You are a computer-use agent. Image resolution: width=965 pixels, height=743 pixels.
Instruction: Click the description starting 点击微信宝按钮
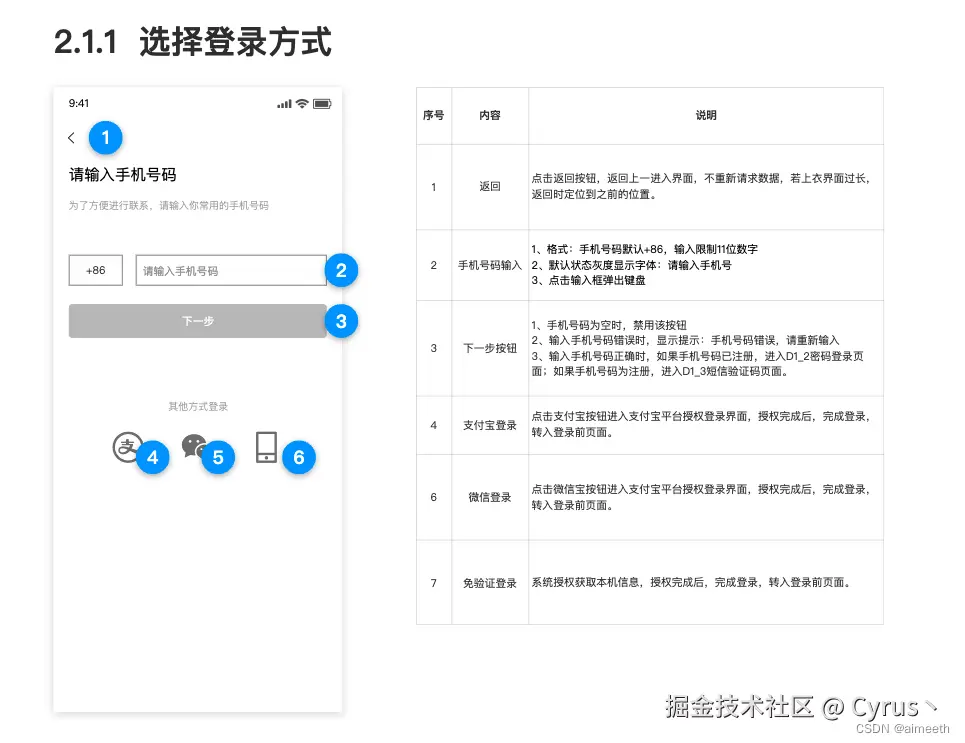pyautogui.click(x=701, y=497)
